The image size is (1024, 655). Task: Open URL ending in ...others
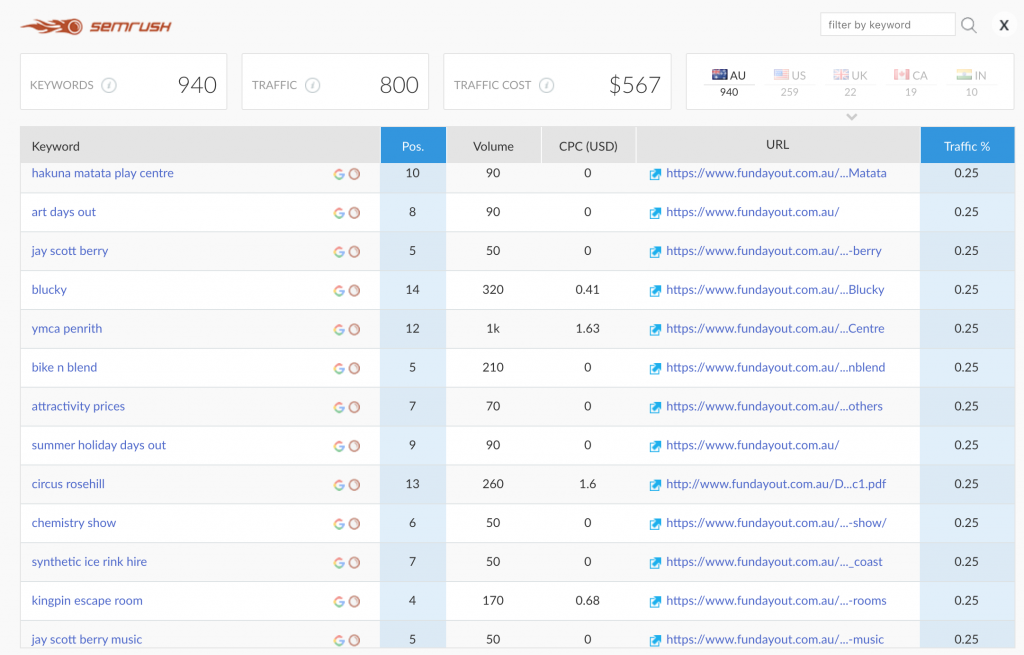[x=774, y=406]
